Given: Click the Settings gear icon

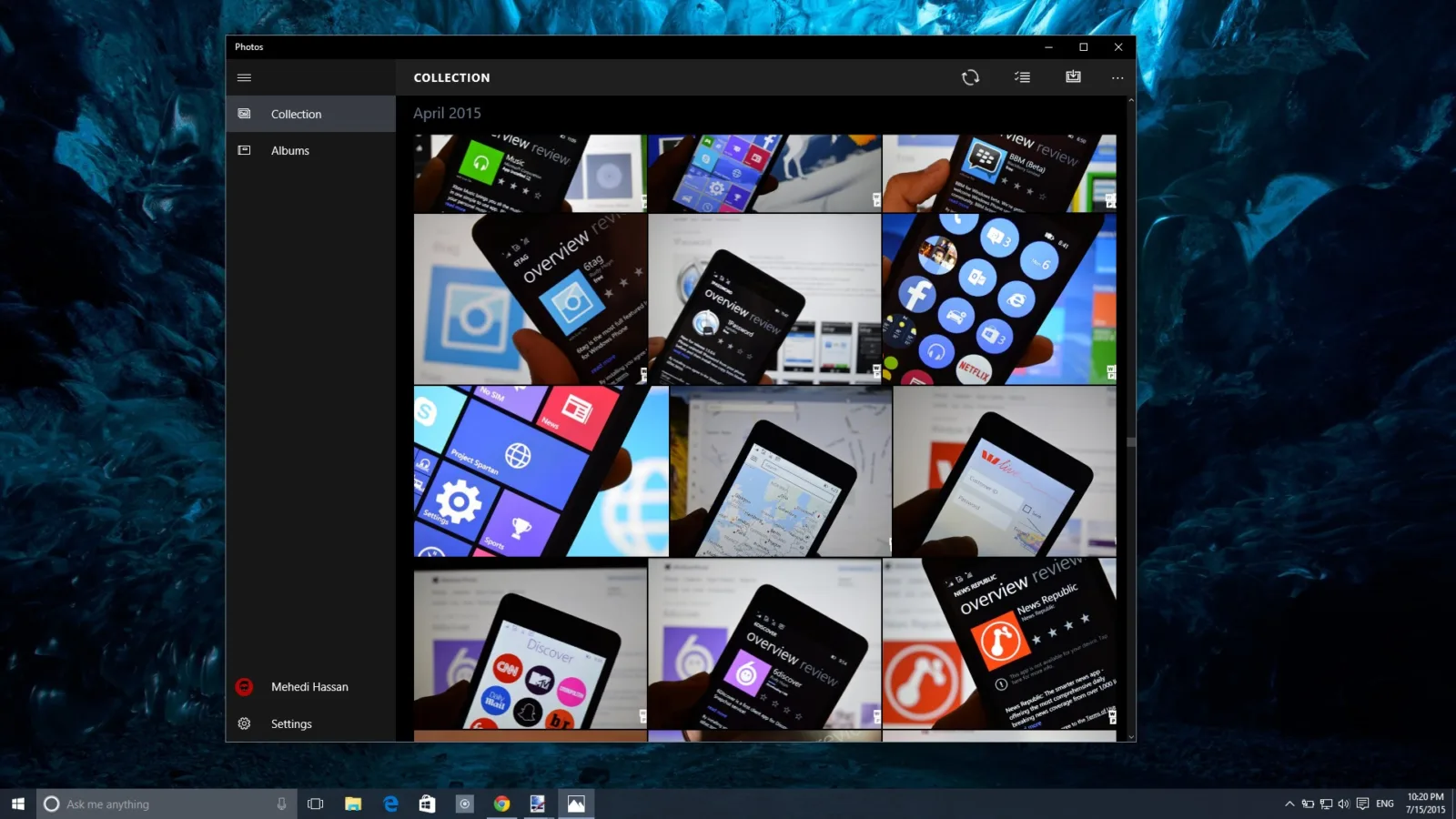Looking at the screenshot, I should (x=244, y=723).
